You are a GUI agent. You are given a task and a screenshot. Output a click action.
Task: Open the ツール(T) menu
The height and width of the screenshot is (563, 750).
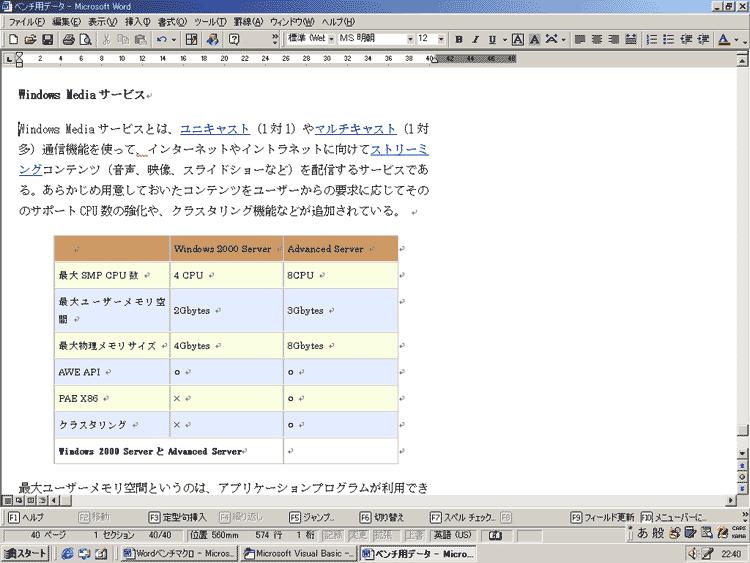pyautogui.click(x=210, y=22)
